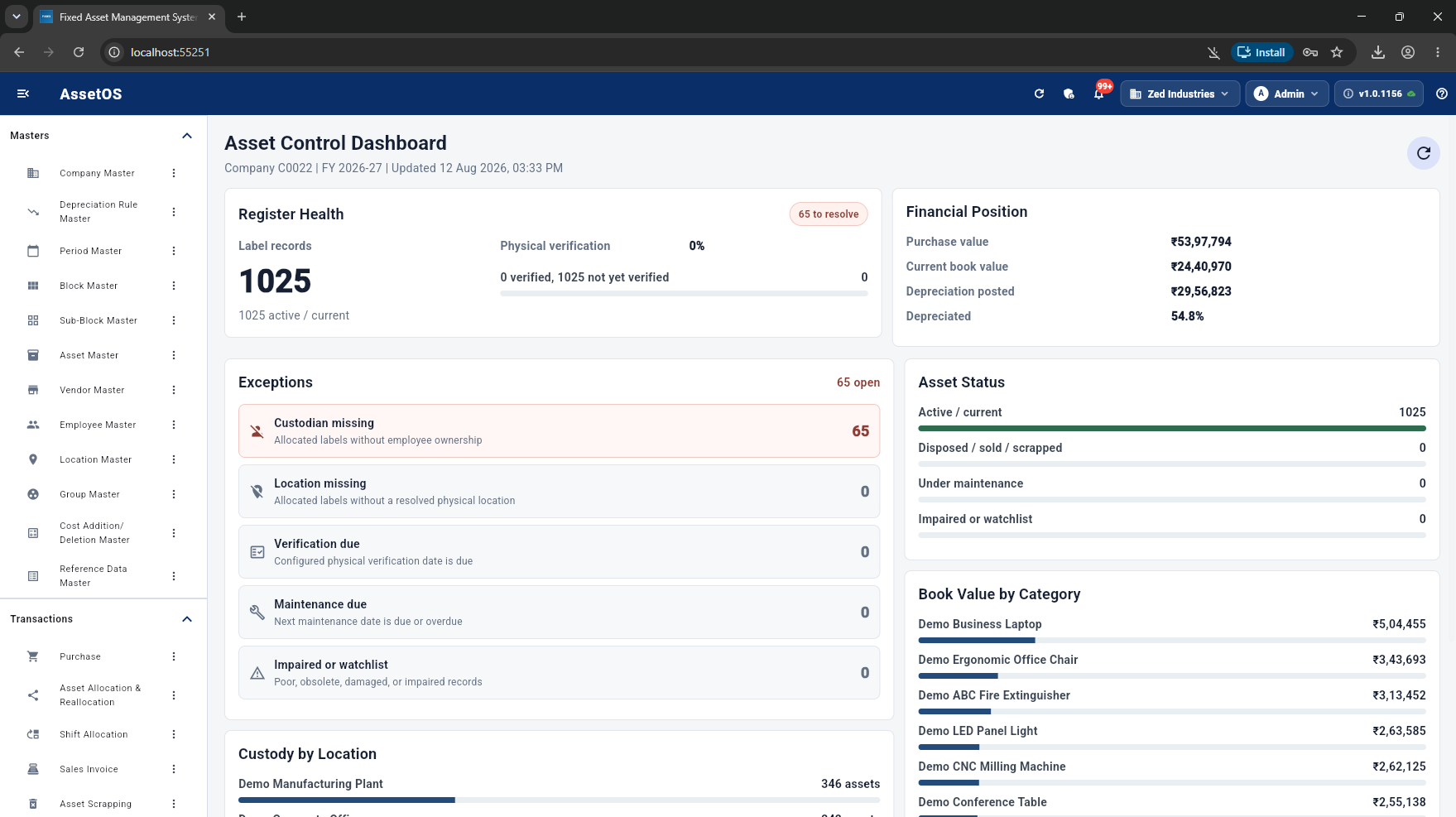This screenshot has height=817, width=1456.
Task: Open the Location missing exception card
Action: (x=560, y=492)
